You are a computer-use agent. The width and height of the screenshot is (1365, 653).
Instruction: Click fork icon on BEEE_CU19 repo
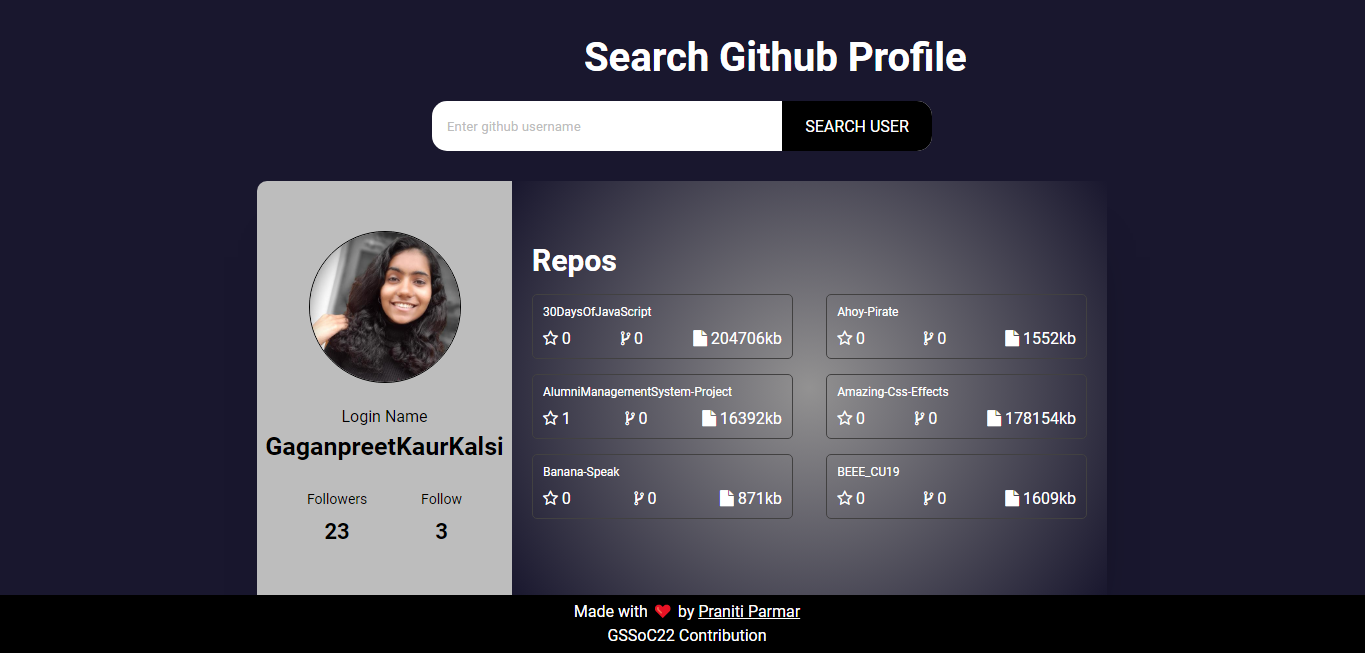pyautogui.click(x=928, y=499)
